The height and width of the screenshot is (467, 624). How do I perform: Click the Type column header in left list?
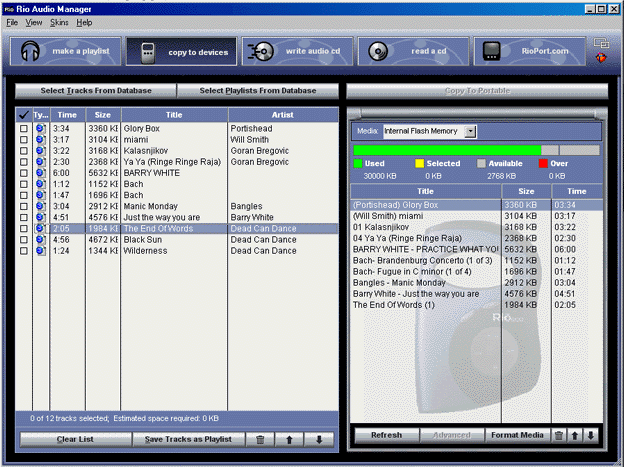[x=41, y=115]
